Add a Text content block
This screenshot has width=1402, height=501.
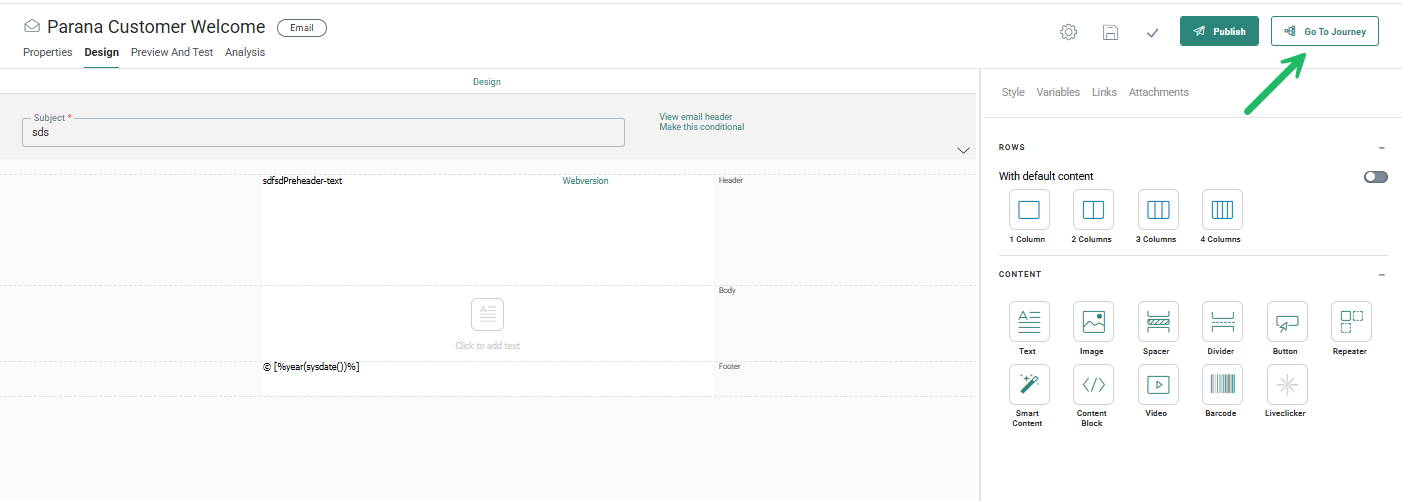tap(1028, 322)
